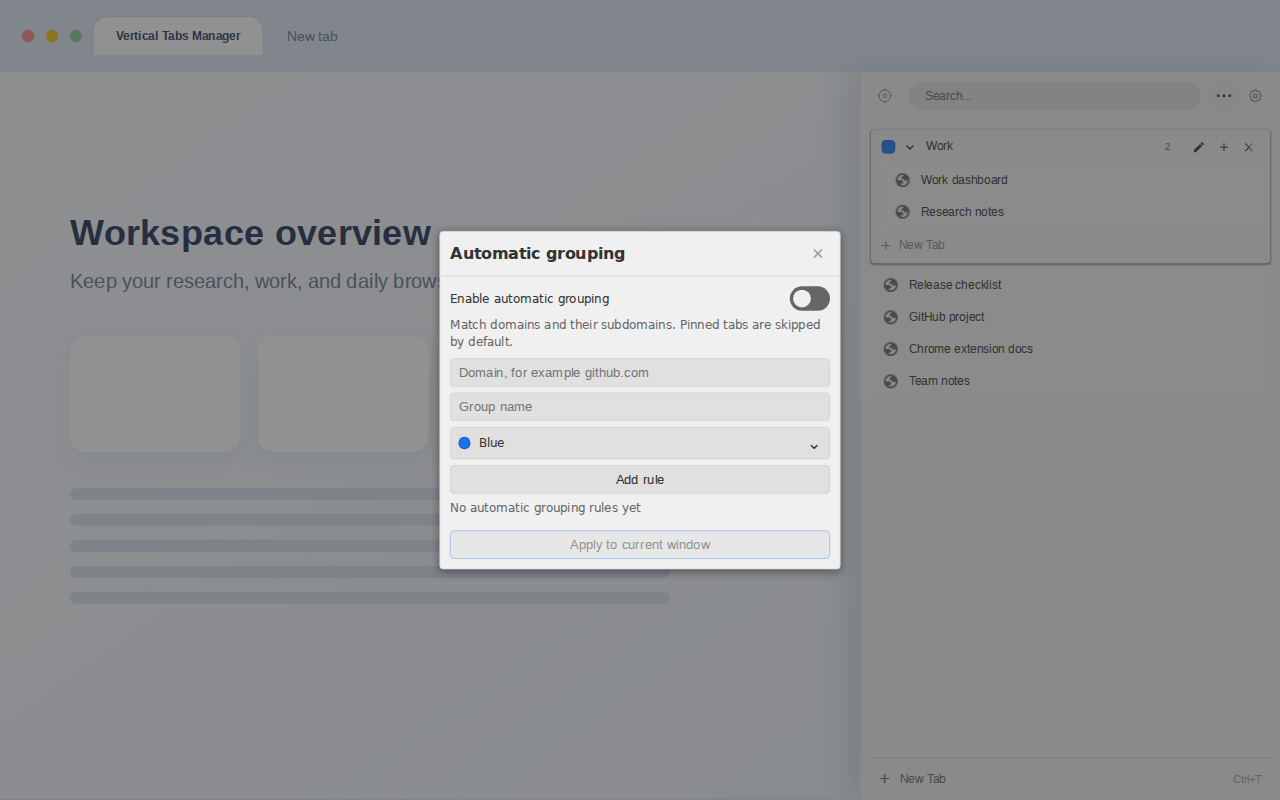Image resolution: width=1280 pixels, height=800 pixels.
Task: Click the Add rule button
Action: coord(640,480)
